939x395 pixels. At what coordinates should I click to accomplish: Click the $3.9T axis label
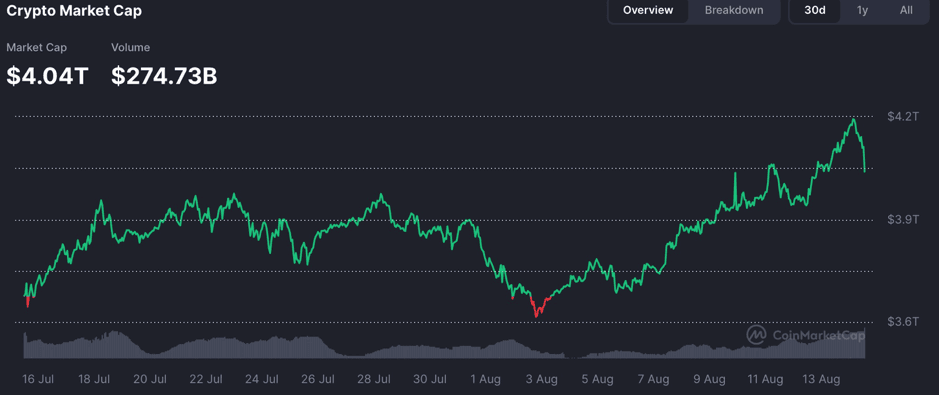pos(902,220)
